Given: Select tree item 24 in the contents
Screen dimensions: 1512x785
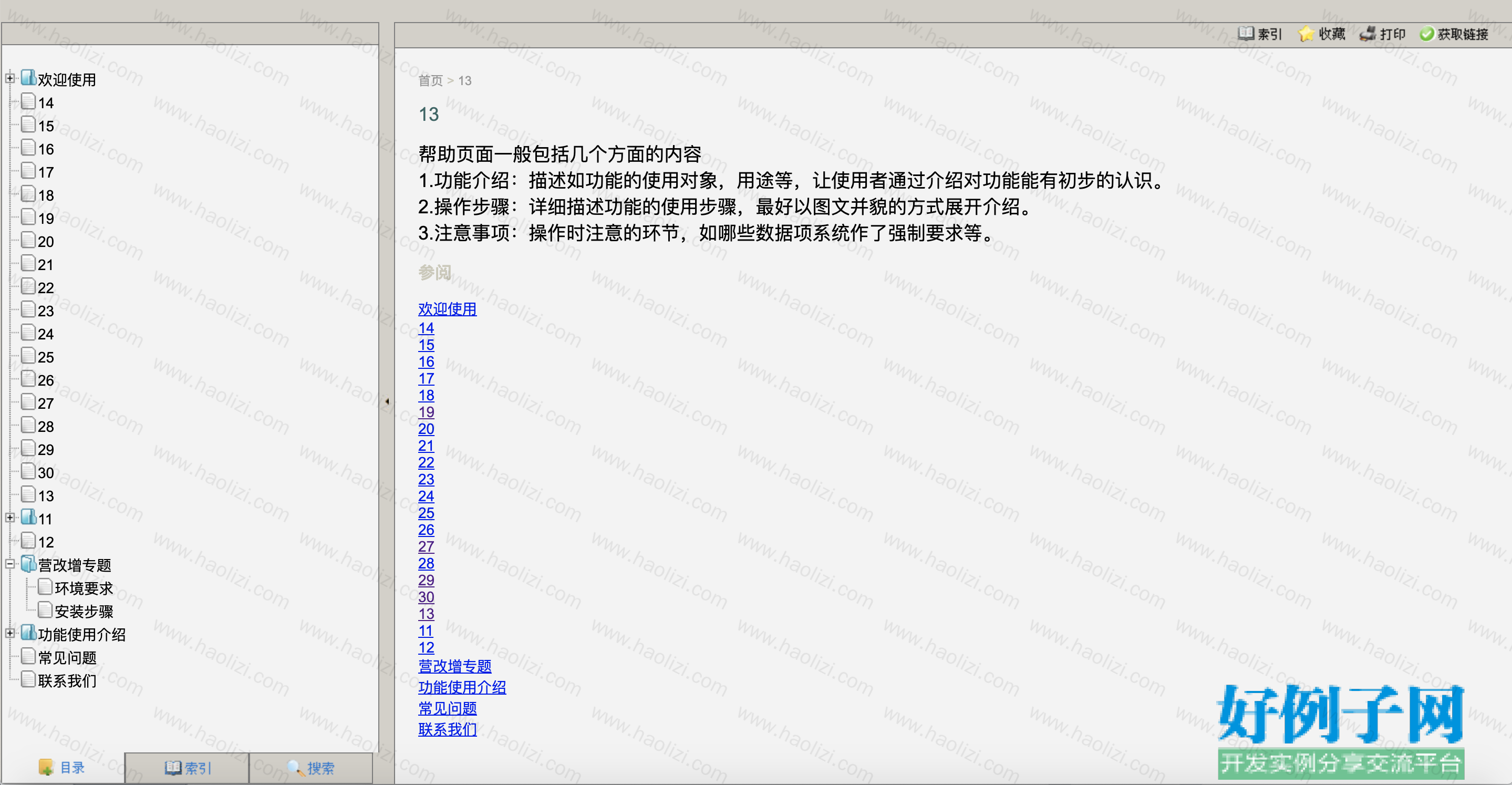Looking at the screenshot, I should [46, 334].
